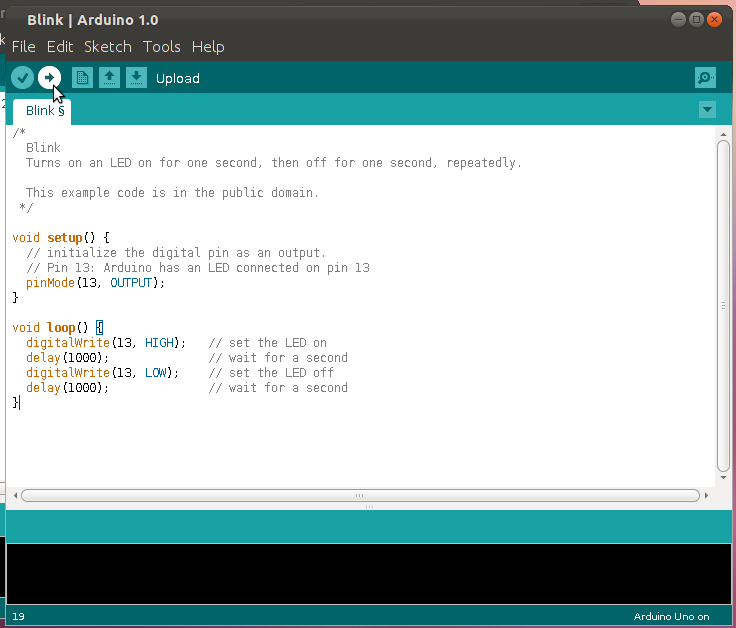Open the Serial Monitor magnifier icon
The height and width of the screenshot is (628, 736).
click(705, 77)
